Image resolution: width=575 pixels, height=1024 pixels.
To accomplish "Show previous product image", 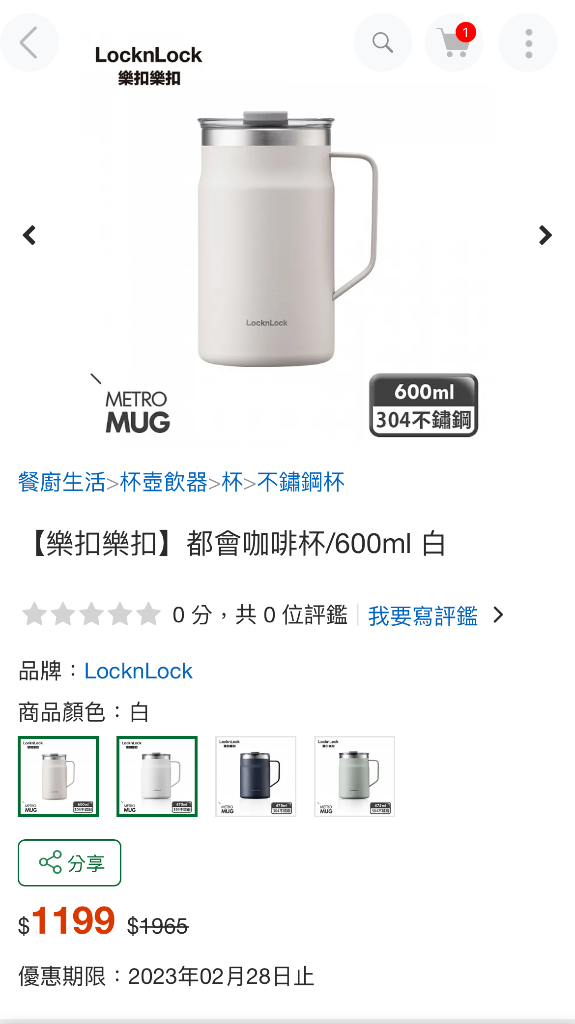I will pos(29,235).
